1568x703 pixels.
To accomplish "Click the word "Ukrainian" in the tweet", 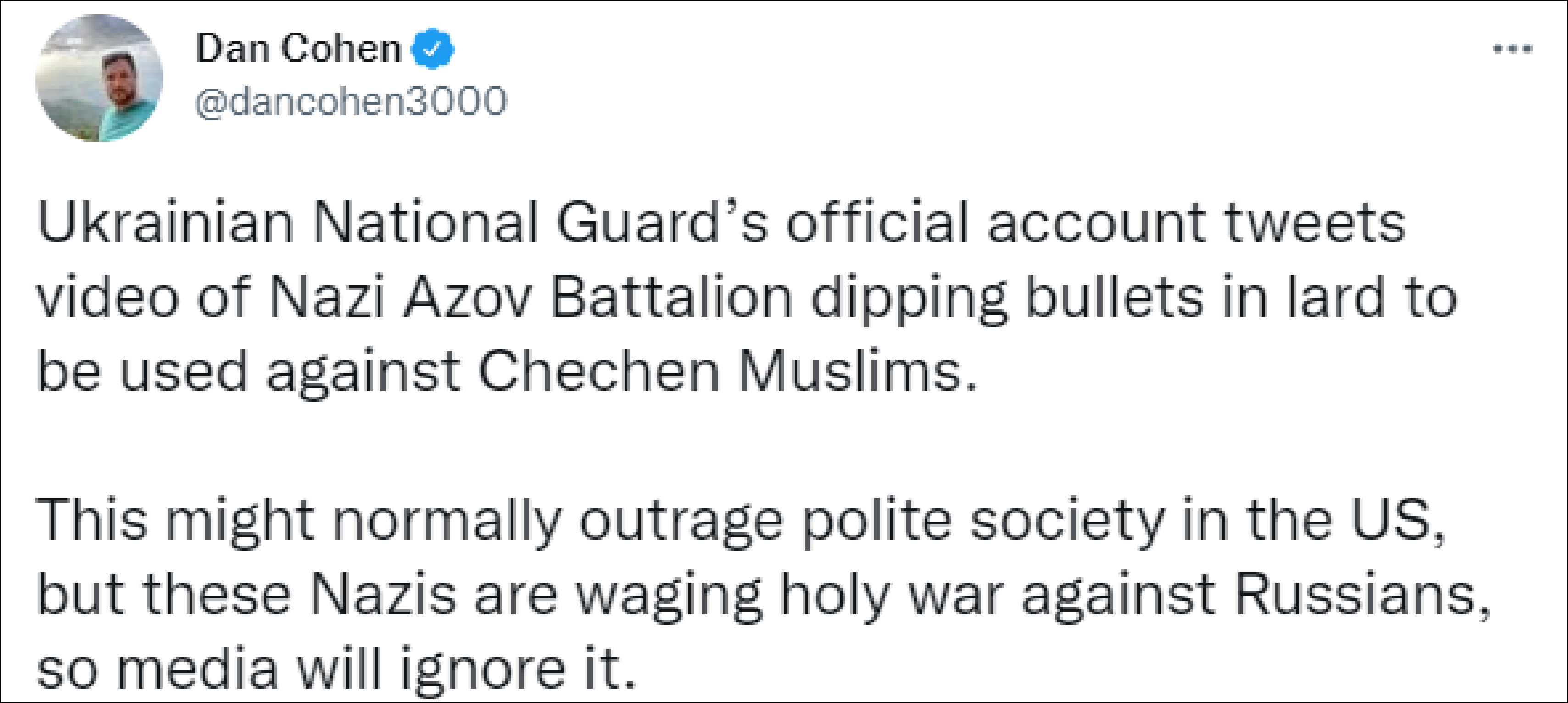I will [165, 223].
